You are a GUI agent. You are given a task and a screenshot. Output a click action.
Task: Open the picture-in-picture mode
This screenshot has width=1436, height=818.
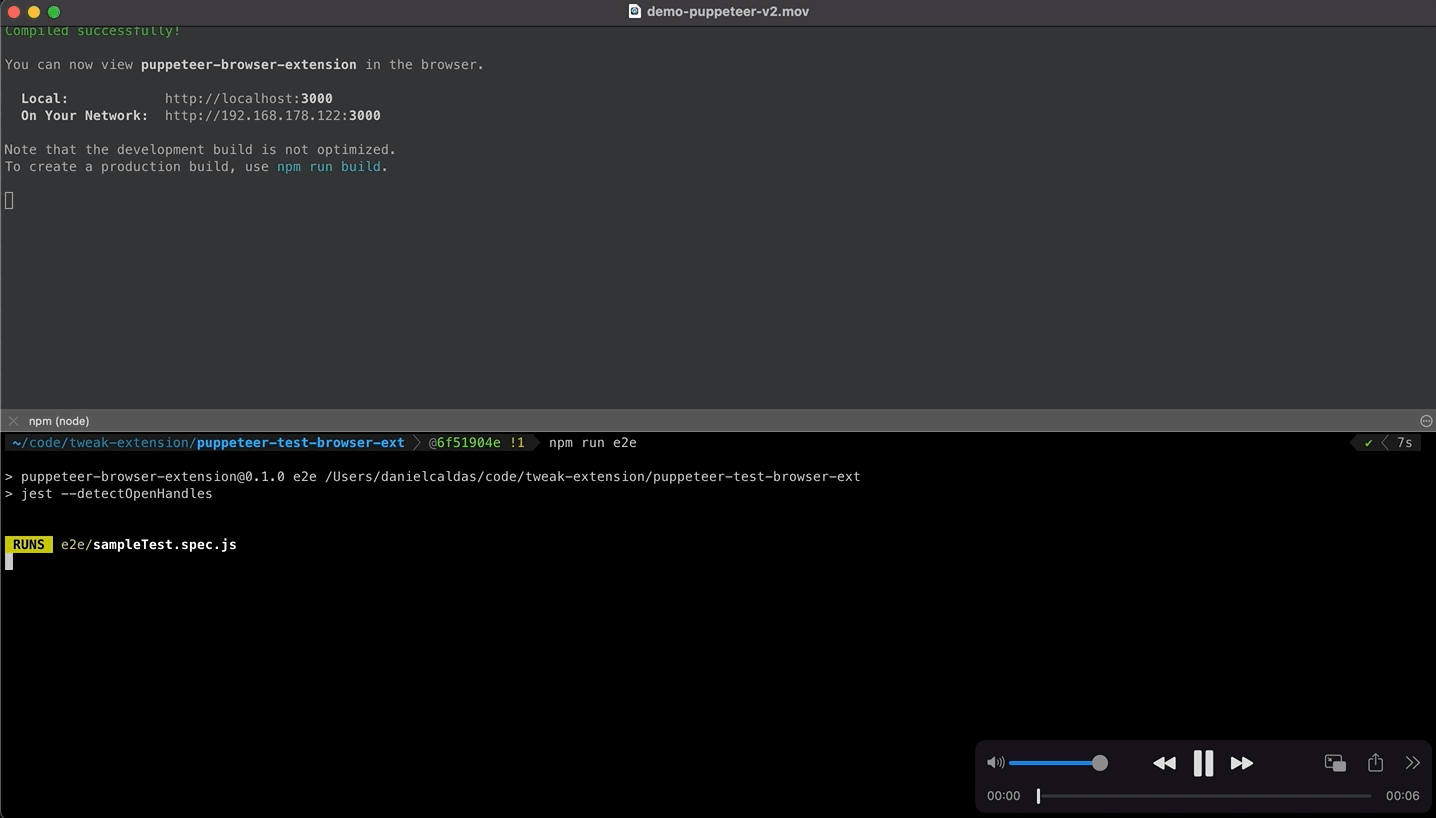[x=1335, y=763]
